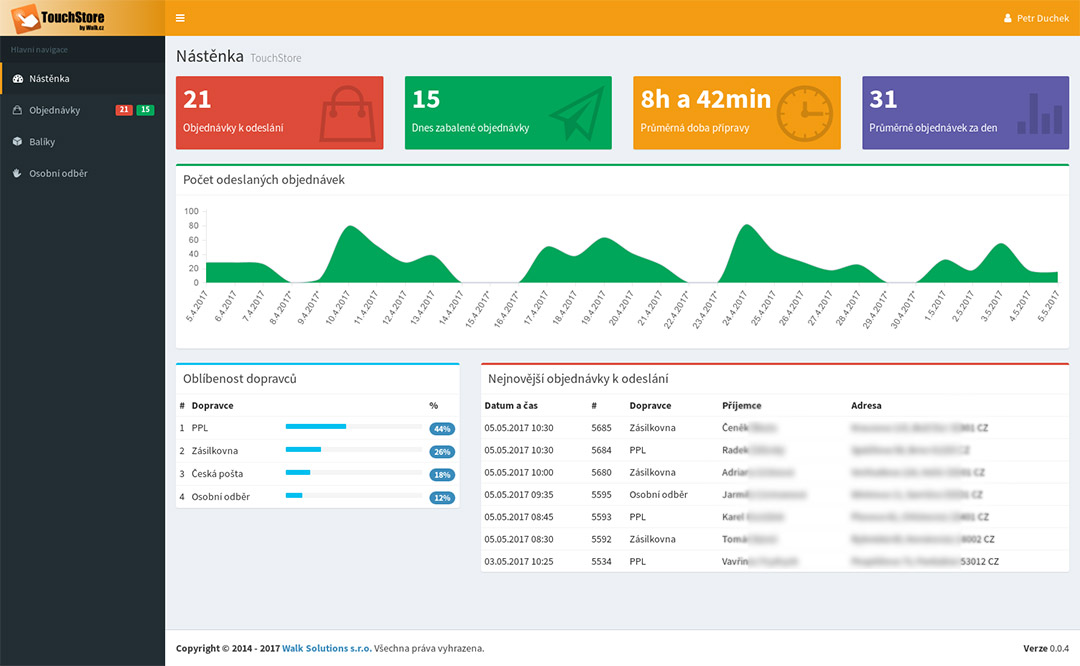
Task: Click the 5.5.2017 label on chart axis
Action: coord(1048,306)
